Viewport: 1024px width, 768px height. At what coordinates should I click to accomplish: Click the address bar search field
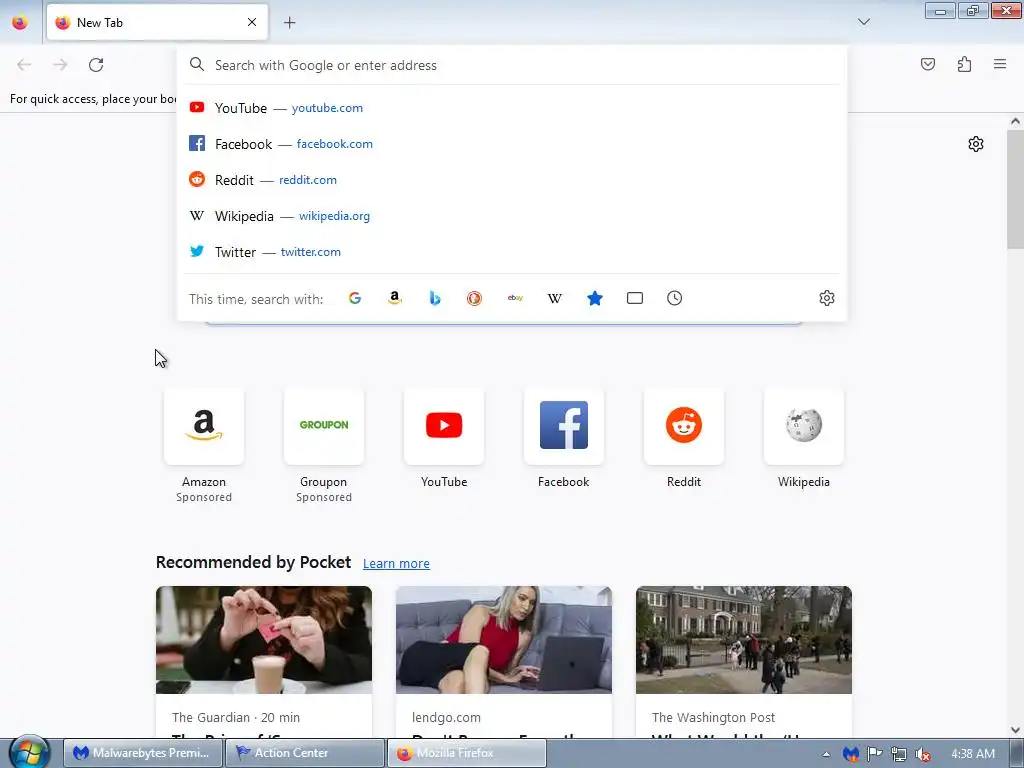pos(512,65)
